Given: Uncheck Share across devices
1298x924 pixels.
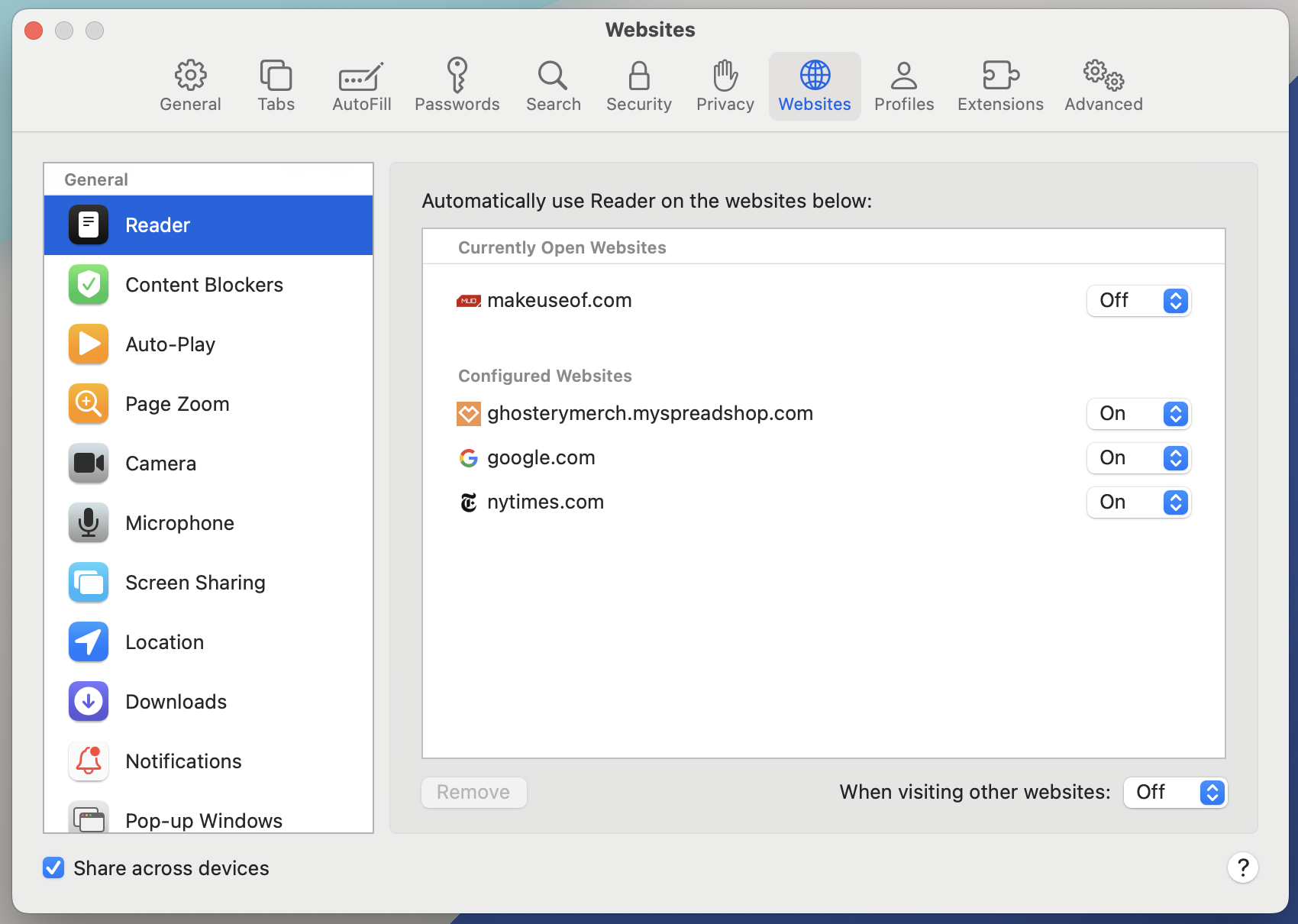Looking at the screenshot, I should [53, 867].
